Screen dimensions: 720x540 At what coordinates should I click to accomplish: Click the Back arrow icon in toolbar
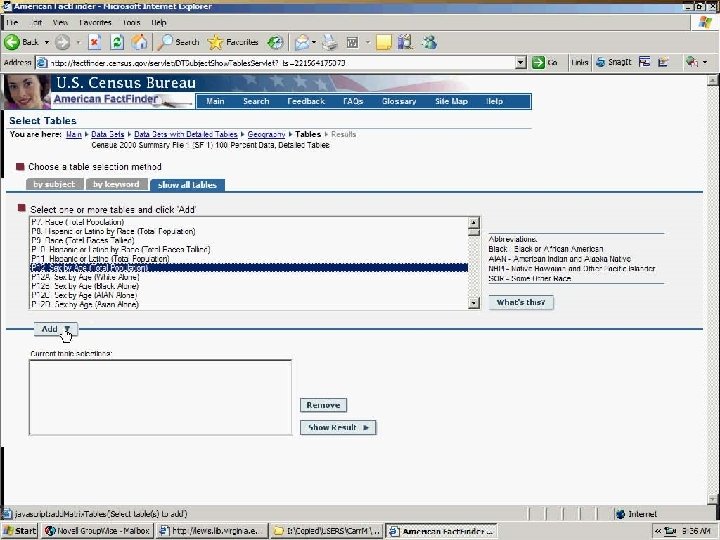12,42
